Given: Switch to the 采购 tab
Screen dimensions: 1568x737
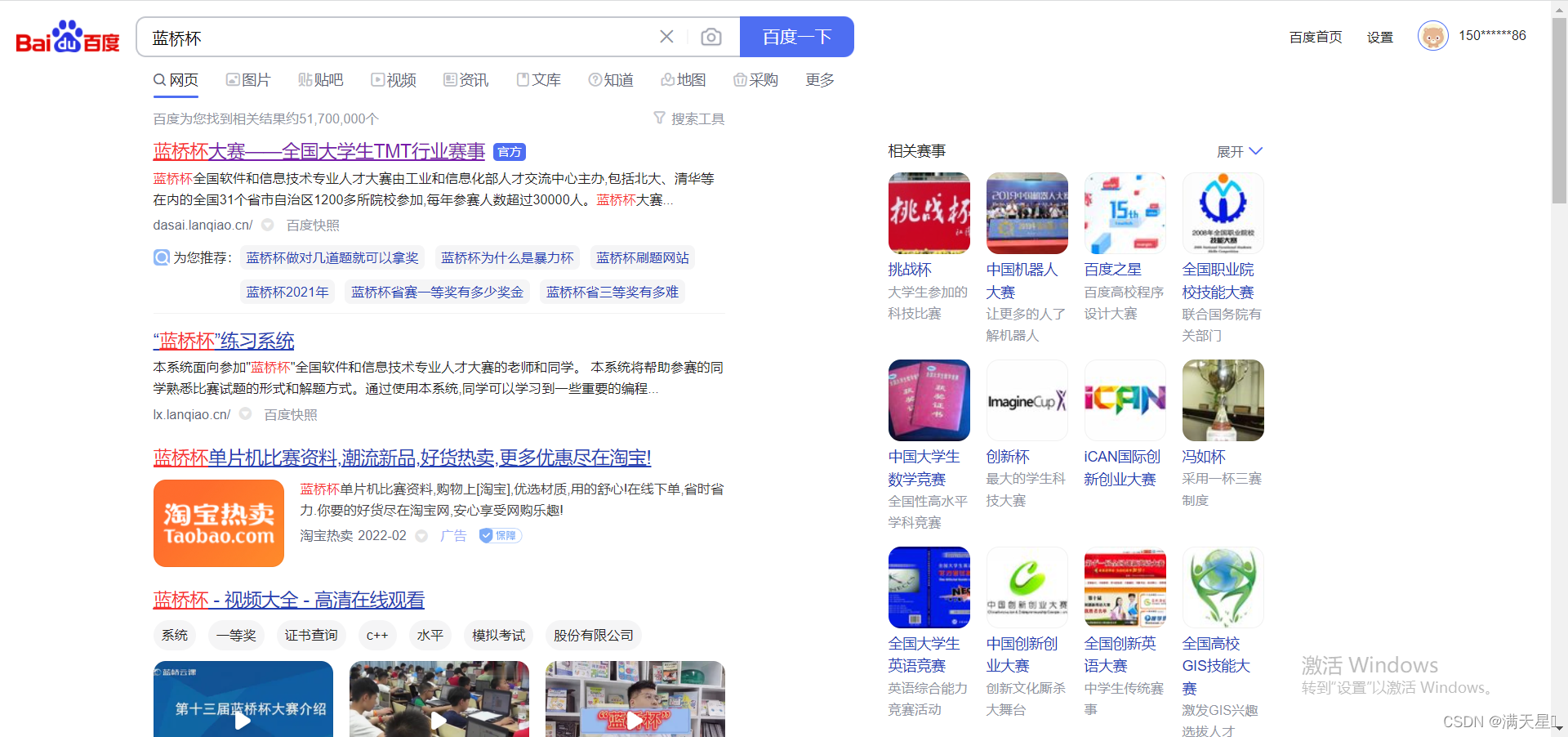Looking at the screenshot, I should (x=756, y=80).
